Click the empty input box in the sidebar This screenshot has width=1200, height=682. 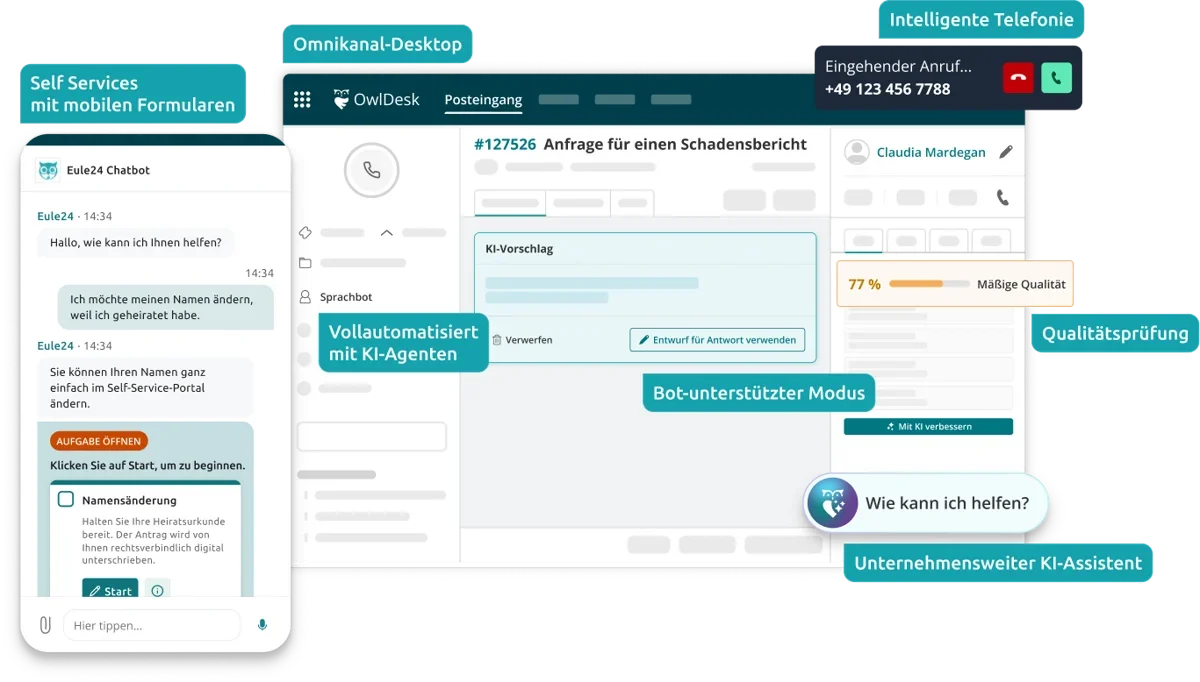371,437
